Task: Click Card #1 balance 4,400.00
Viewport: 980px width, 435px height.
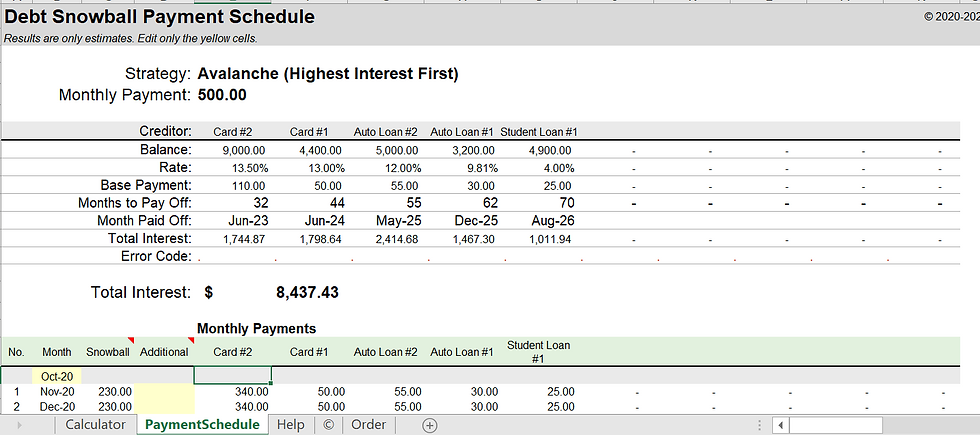Action: click(321, 151)
